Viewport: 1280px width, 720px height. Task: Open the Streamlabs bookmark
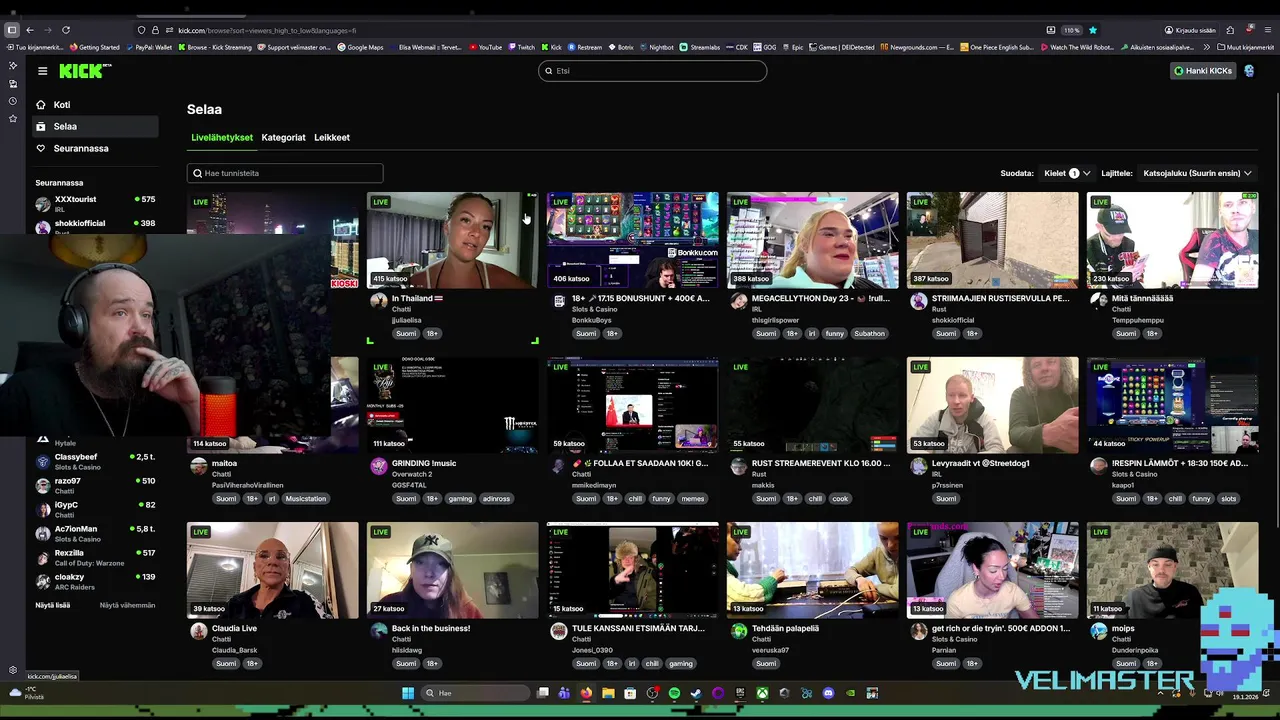[700, 47]
